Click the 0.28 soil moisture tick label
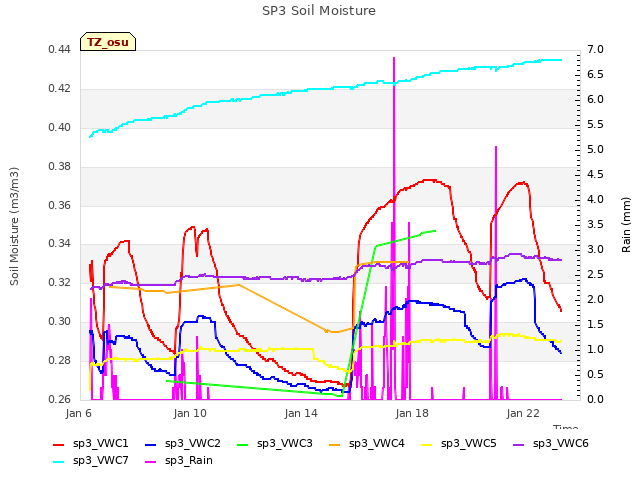 point(60,360)
